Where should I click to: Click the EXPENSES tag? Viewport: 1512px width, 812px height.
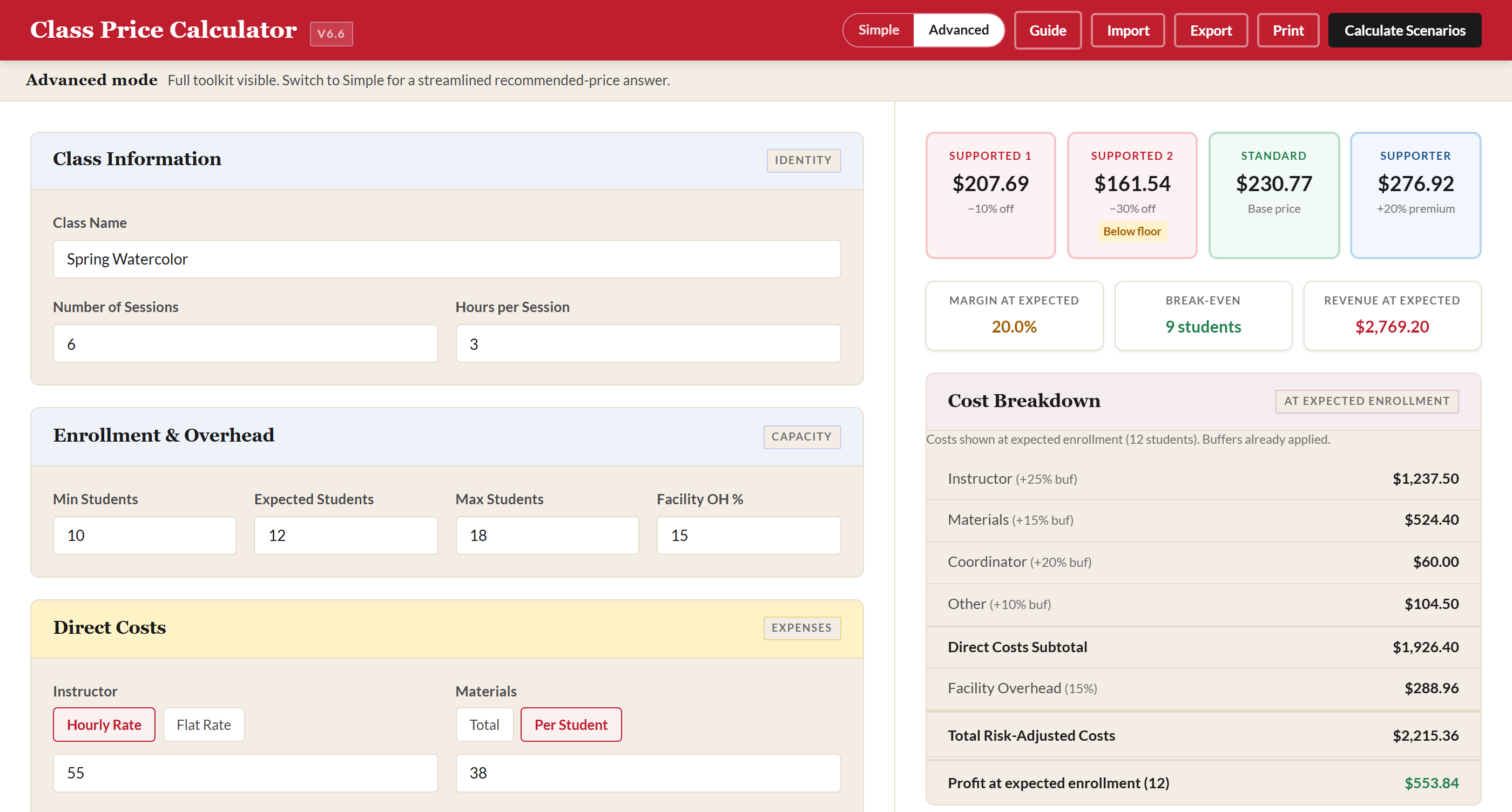coord(801,628)
